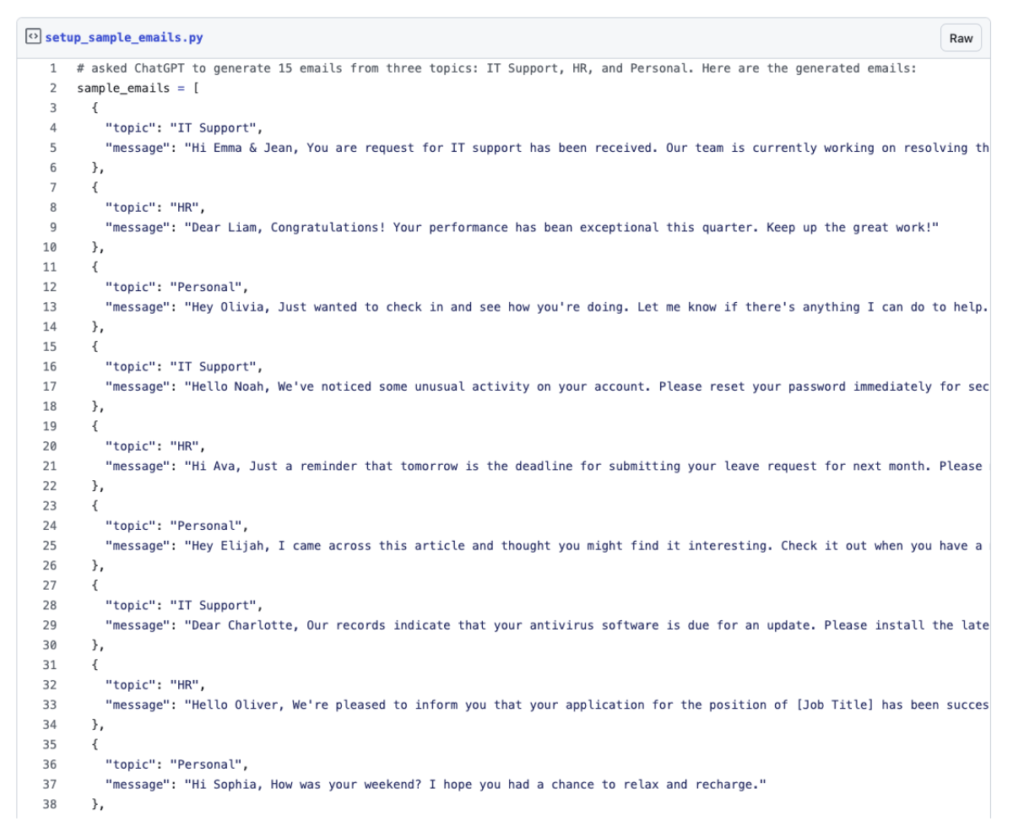Screen dimensions: 1024x821
Task: Click the ChatGPT comment on the first line
Action: 496,68
